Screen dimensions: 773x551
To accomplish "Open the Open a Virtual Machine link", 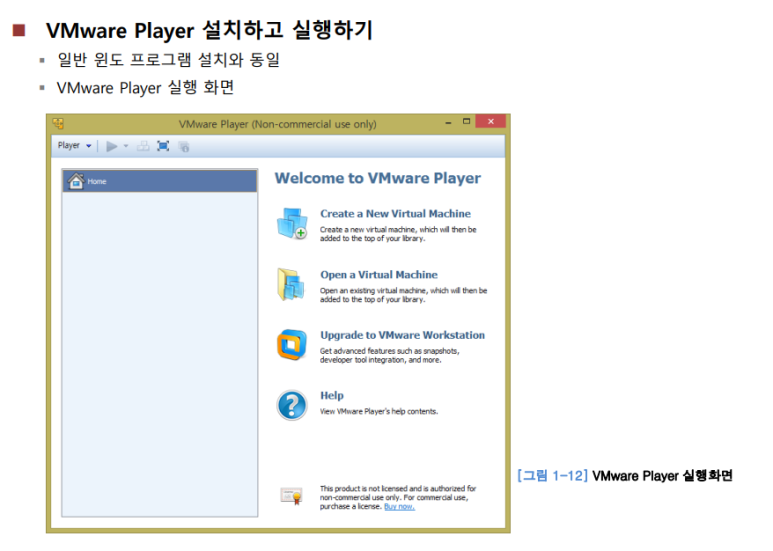I will click(379, 275).
